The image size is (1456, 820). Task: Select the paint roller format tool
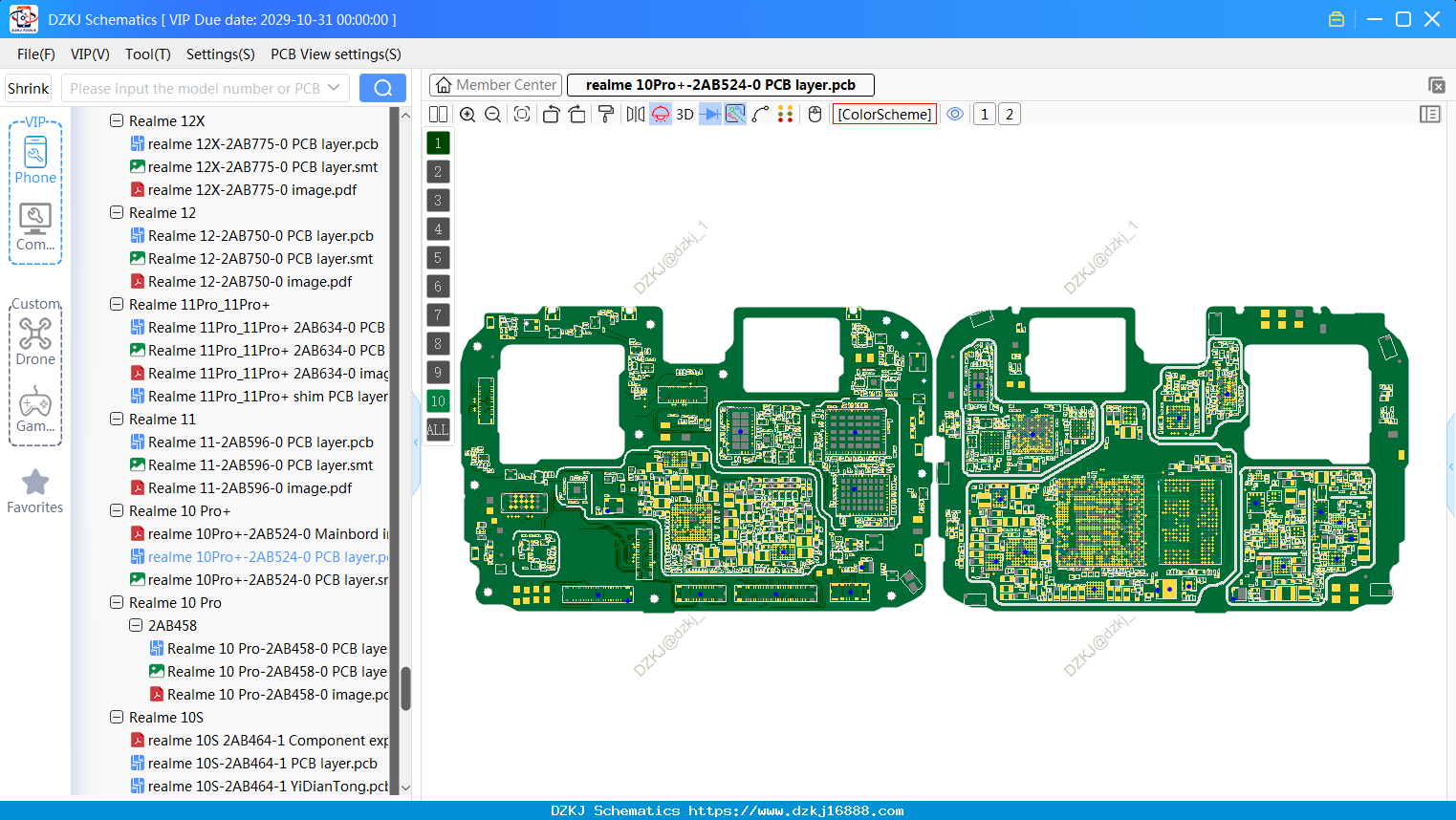pyautogui.click(x=606, y=115)
